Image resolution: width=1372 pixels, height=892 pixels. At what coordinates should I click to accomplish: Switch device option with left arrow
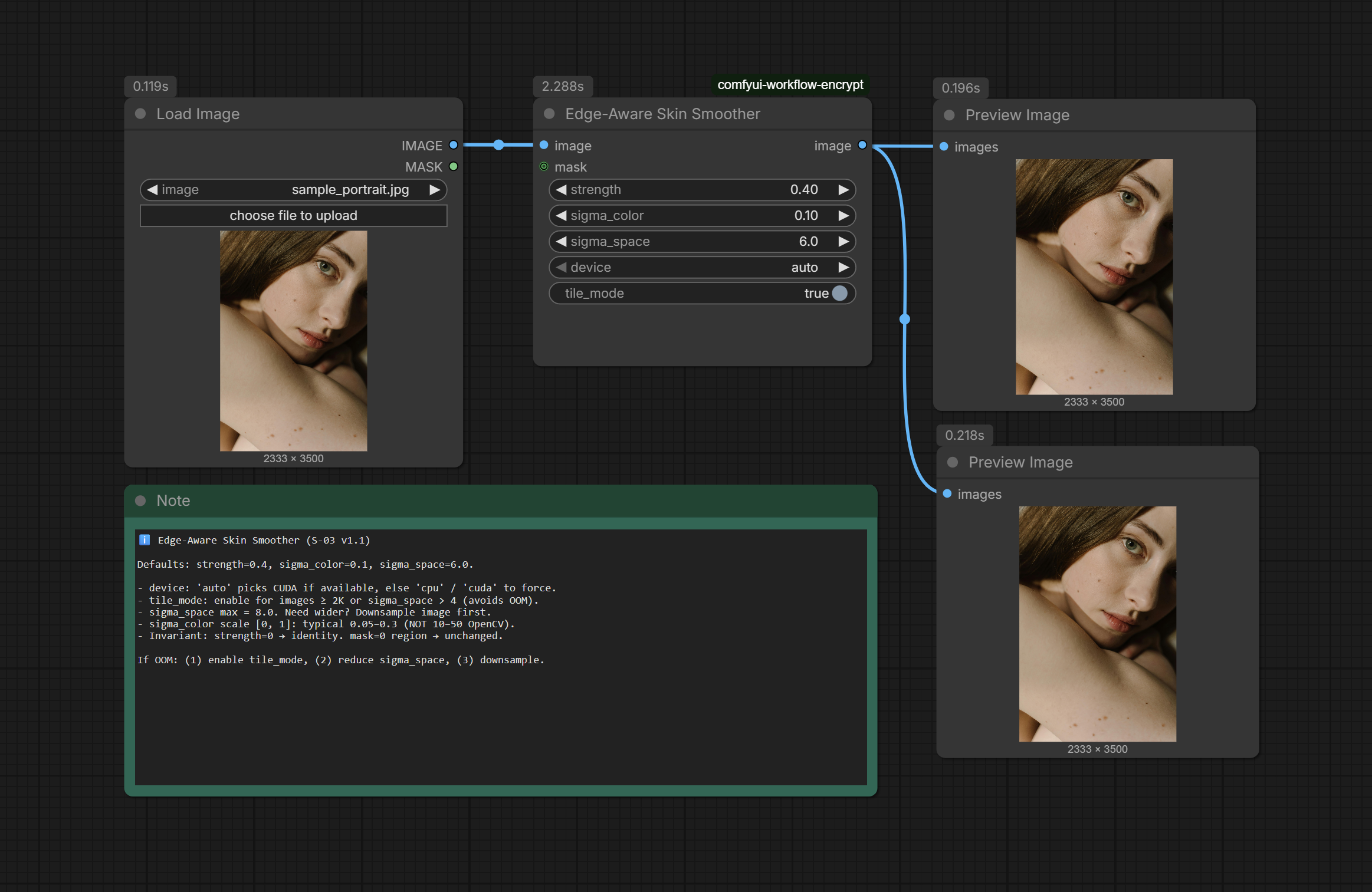pyautogui.click(x=561, y=268)
